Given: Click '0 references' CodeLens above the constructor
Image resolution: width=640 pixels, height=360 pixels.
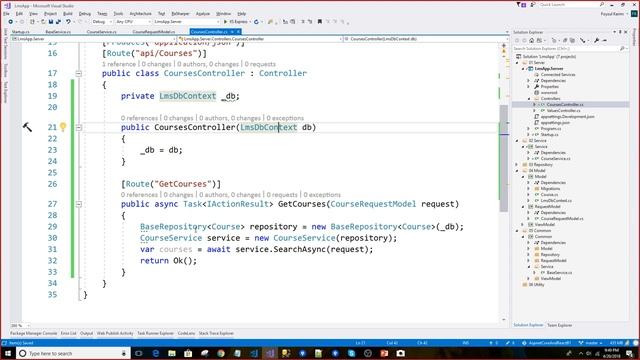Looking at the screenshot, I should point(139,118).
